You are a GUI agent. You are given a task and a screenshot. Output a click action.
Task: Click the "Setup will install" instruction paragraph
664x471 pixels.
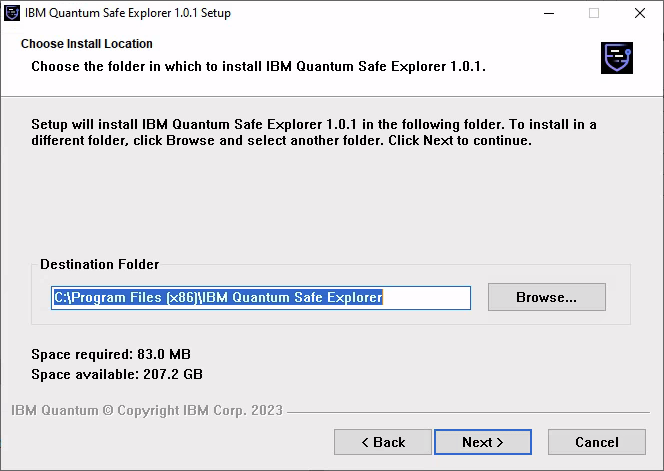313,132
